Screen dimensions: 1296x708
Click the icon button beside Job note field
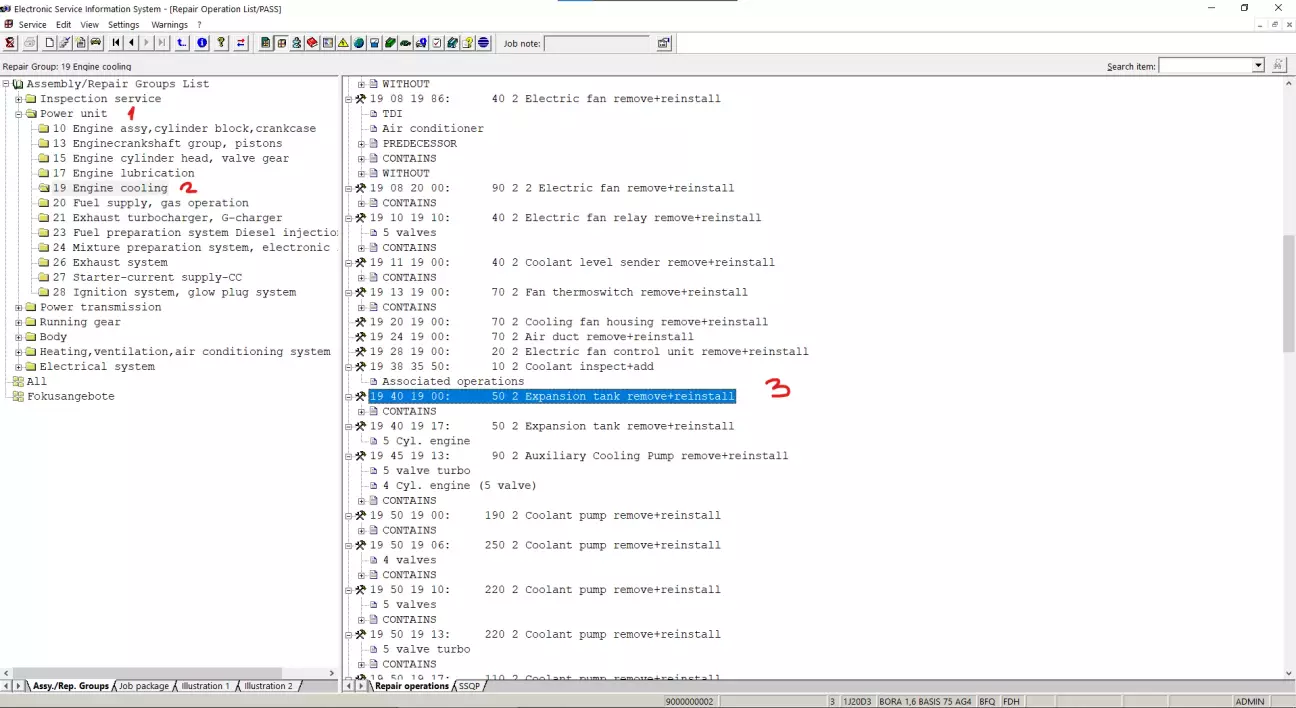pos(664,43)
